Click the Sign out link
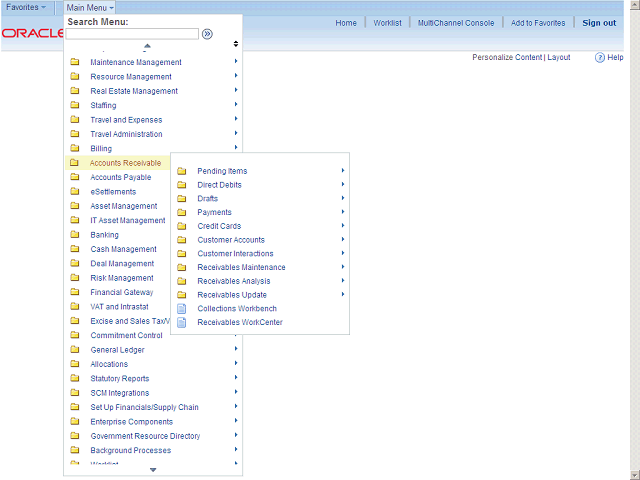The image size is (640, 480). click(x=599, y=23)
